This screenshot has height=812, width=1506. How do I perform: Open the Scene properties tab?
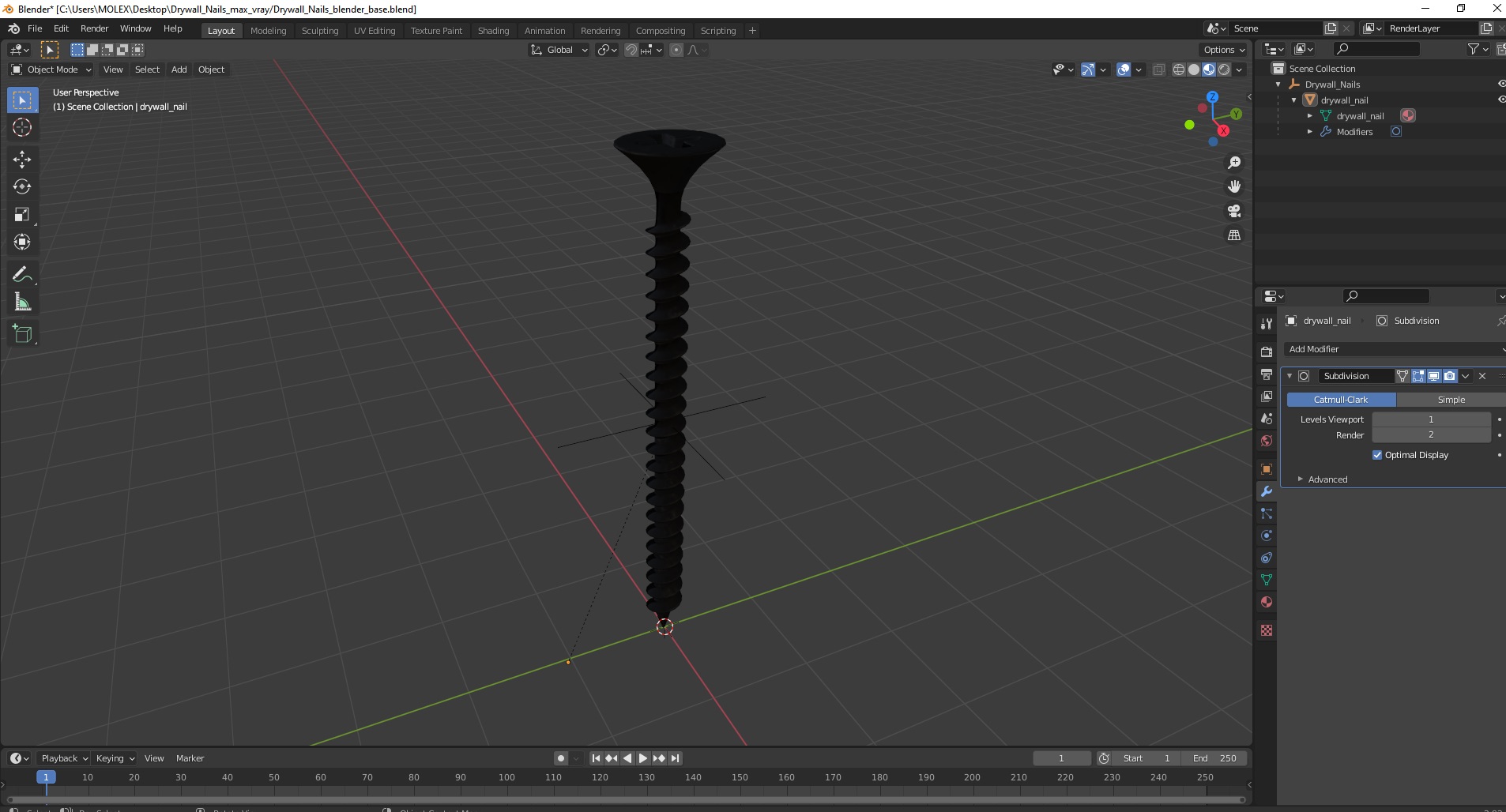[x=1267, y=419]
